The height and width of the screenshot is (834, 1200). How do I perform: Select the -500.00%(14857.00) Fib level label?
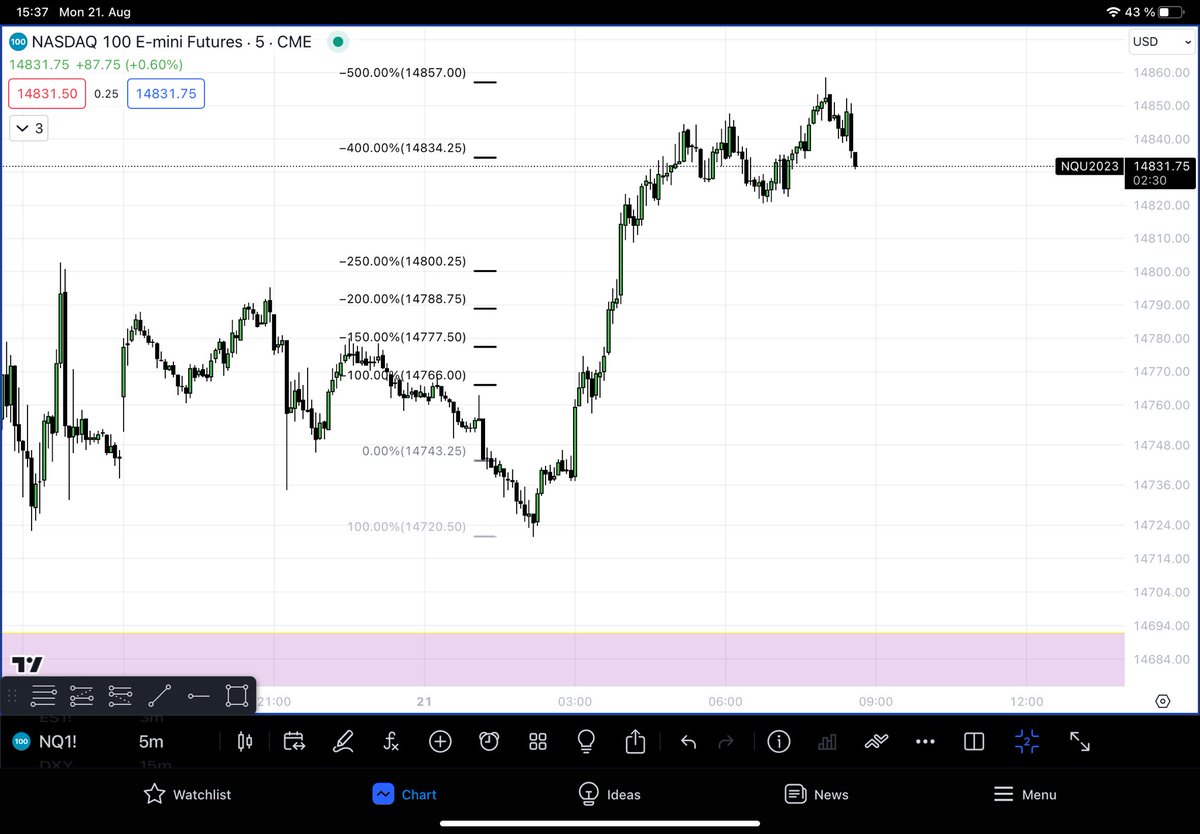(403, 73)
